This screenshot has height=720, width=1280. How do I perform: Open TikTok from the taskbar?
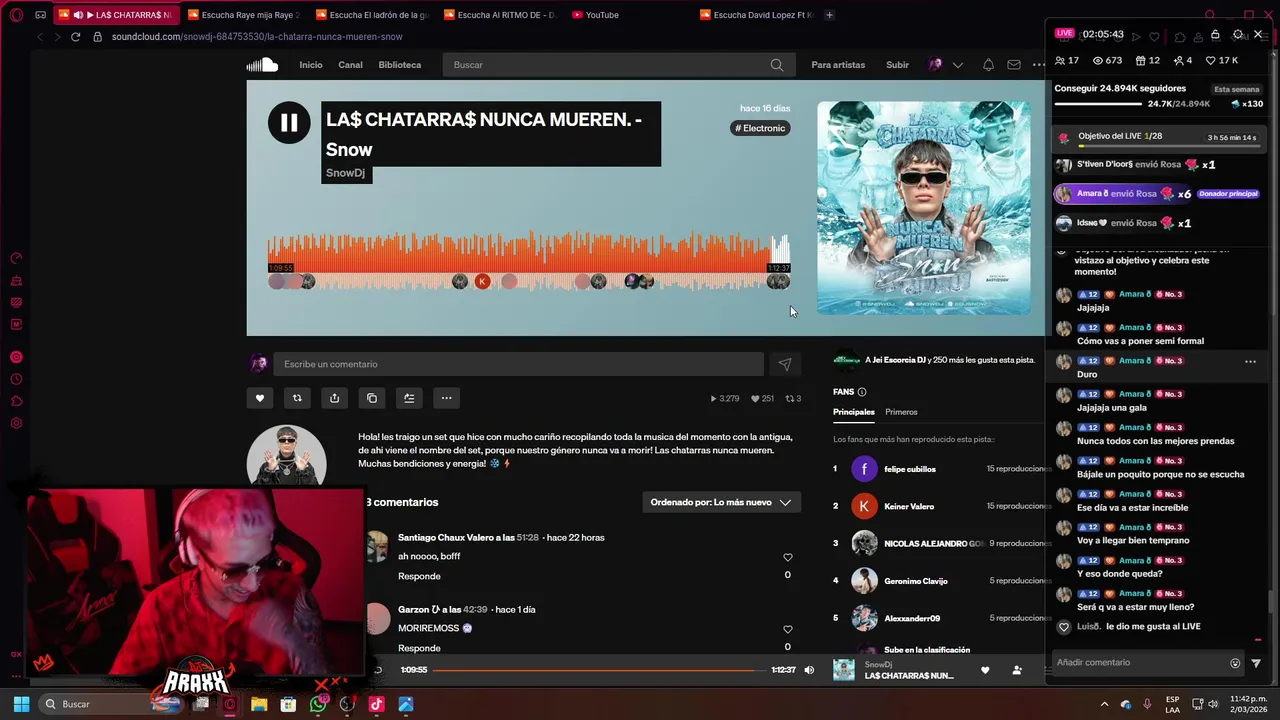[x=376, y=704]
